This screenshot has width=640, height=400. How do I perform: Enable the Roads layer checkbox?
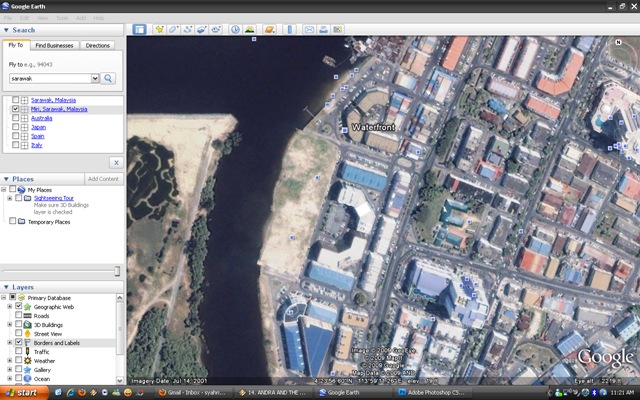coord(18,315)
